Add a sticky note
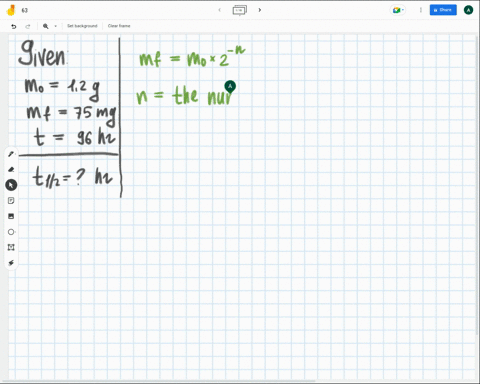This screenshot has height=384, width=480. [11, 201]
